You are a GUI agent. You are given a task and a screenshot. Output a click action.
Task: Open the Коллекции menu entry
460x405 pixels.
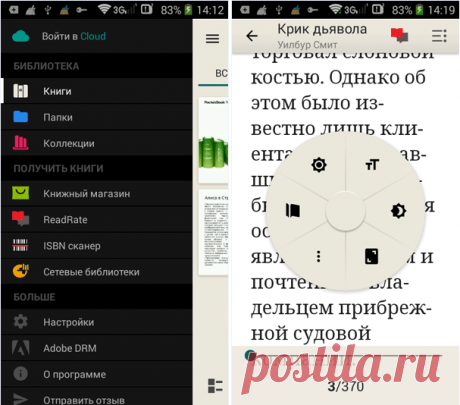[97, 143]
